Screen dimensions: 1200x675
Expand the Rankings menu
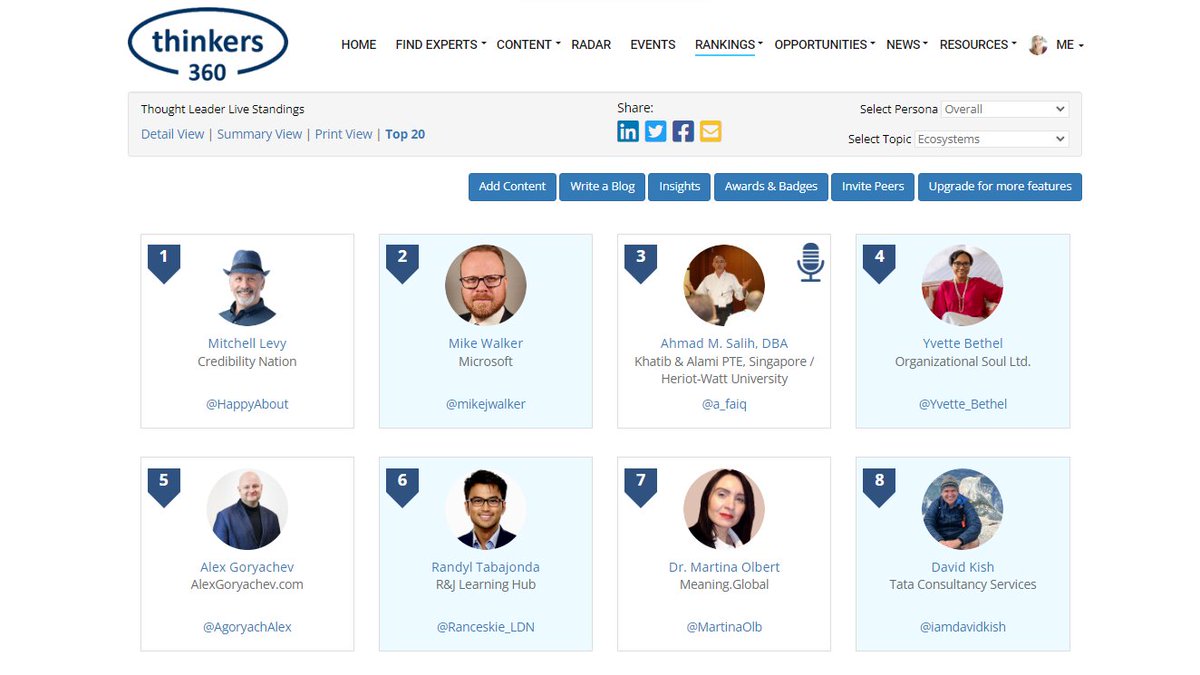[729, 45]
